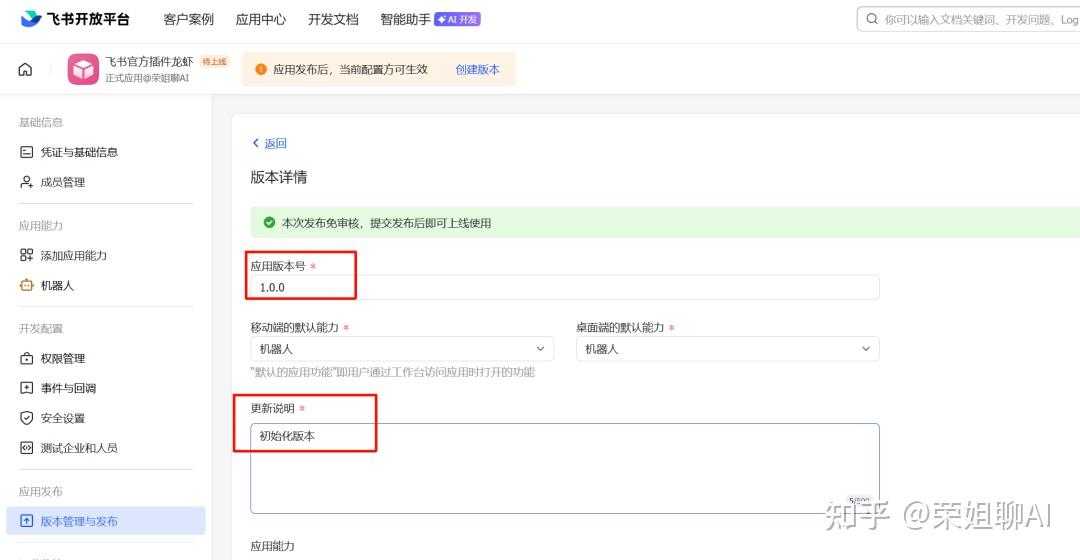Open the 应用中心 top menu
Viewport: 1080px width, 560px height.
(x=260, y=19)
